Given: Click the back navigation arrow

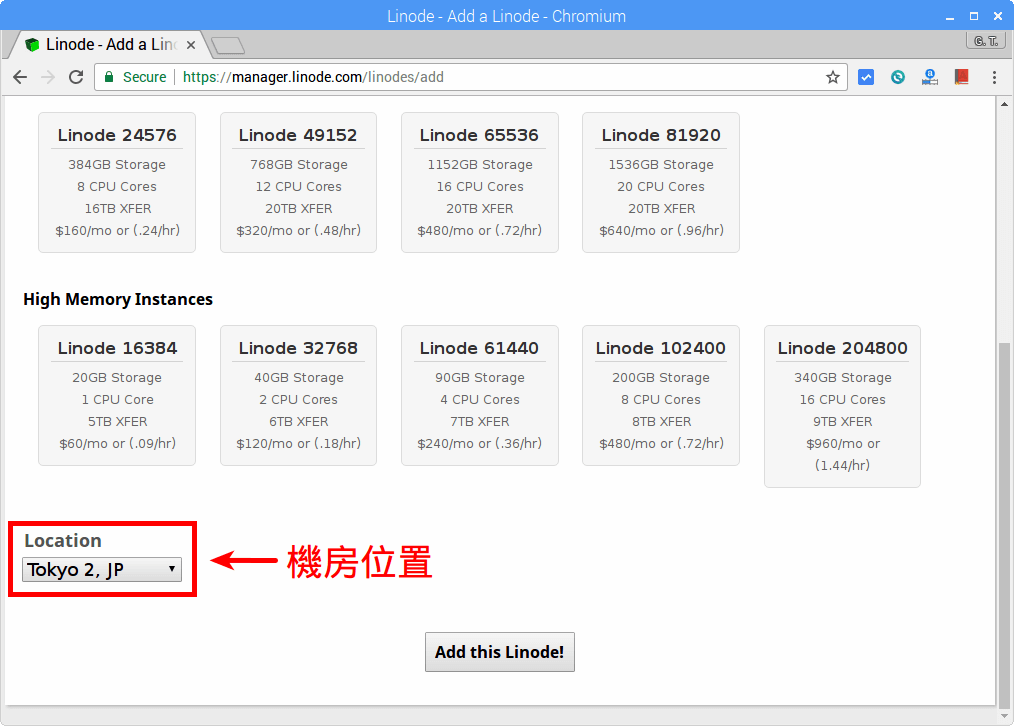Looking at the screenshot, I should coord(20,76).
